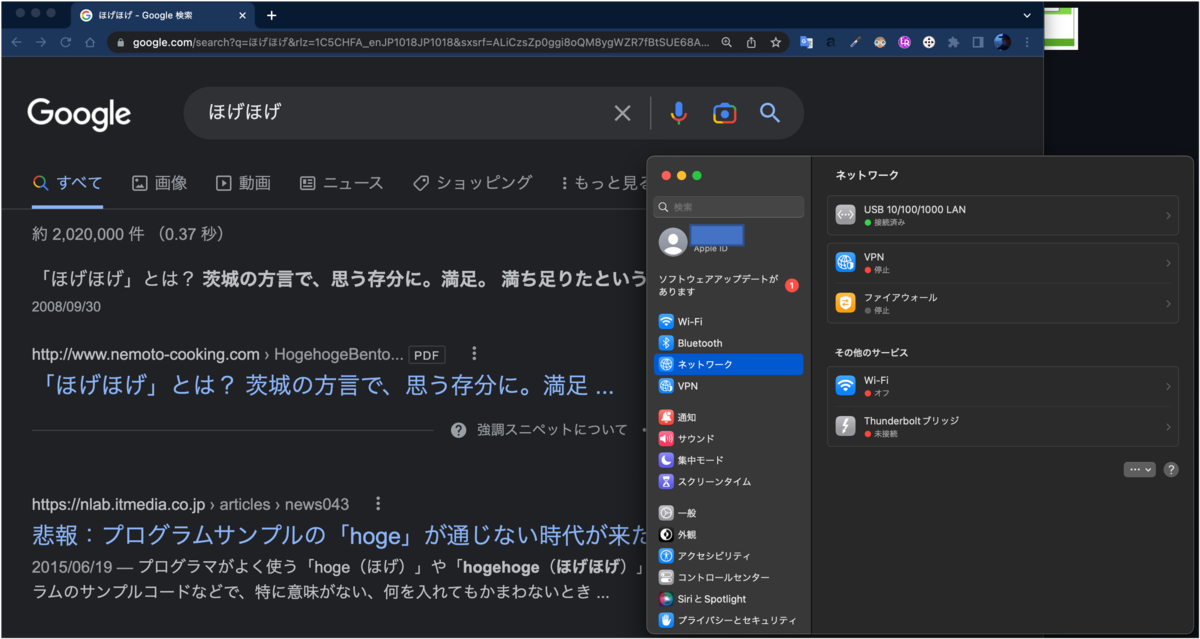Screen dimensions: 1200x639
Task: Select 通知 in settings sidebar
Action: pyautogui.click(x=729, y=417)
